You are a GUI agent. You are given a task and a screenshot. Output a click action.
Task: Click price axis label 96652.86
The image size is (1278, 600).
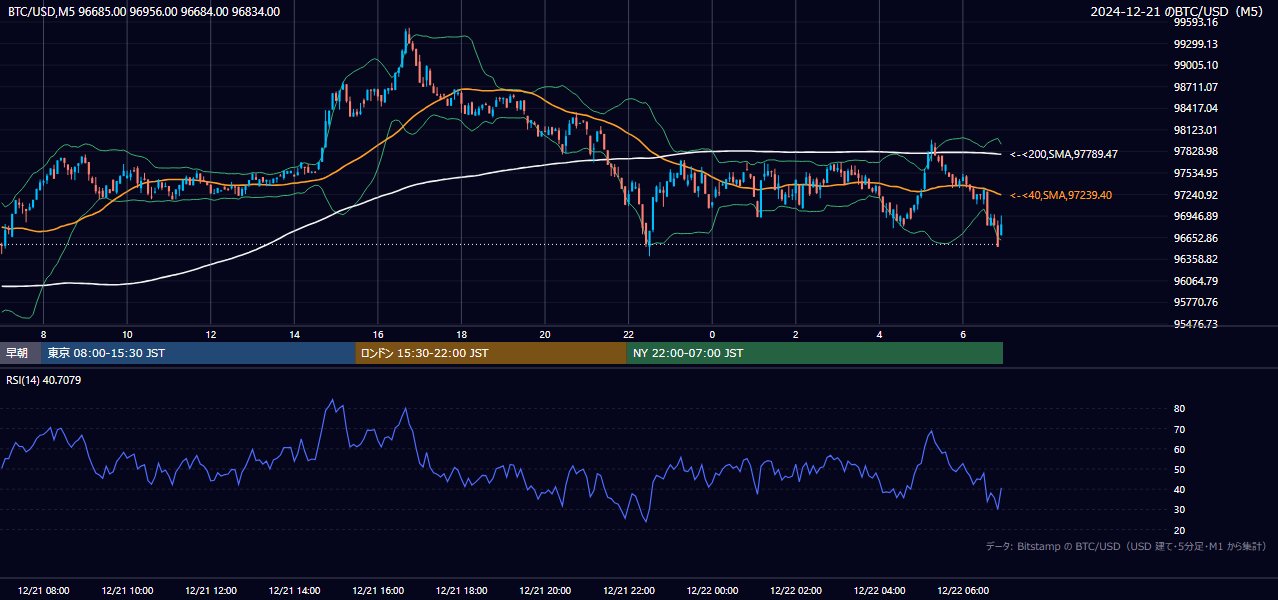(1195, 238)
